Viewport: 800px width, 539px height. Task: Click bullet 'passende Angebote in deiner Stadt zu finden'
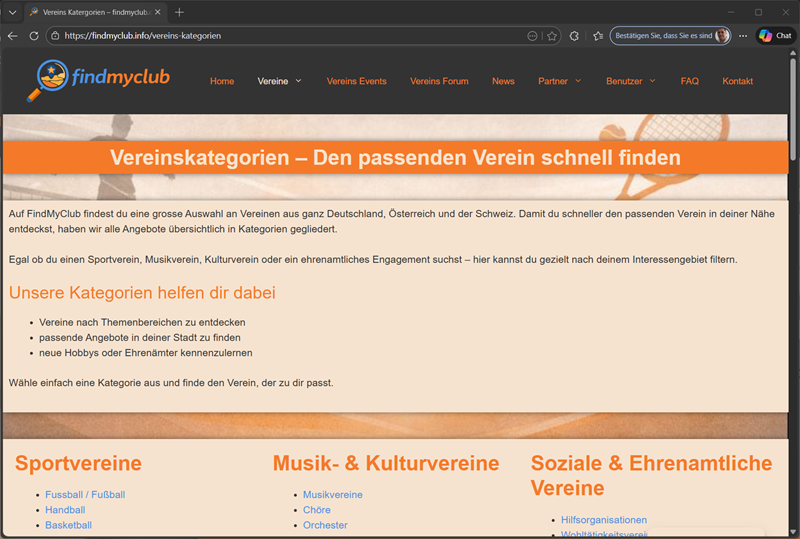140,338
